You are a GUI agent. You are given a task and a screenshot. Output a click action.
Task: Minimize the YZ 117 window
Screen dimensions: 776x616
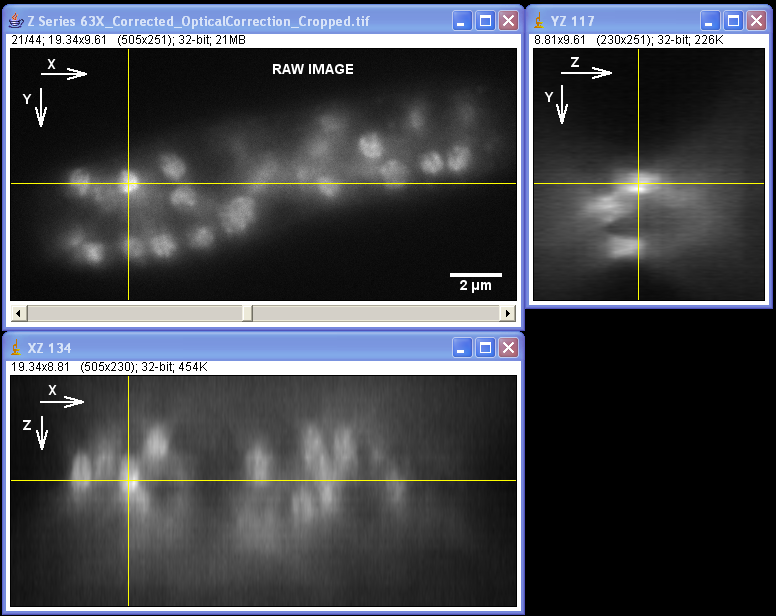click(x=710, y=21)
